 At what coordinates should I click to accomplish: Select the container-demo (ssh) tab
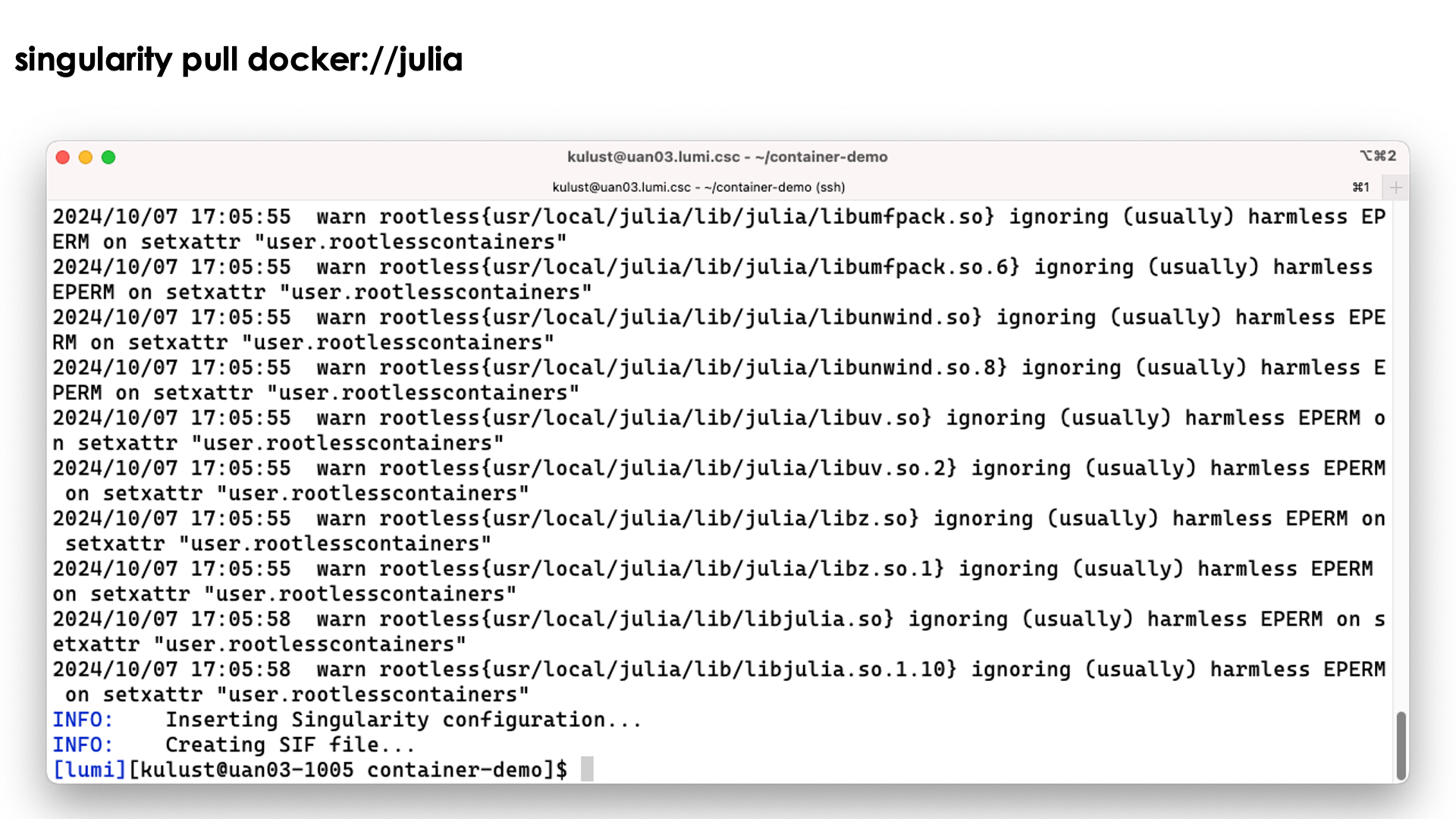coord(698,187)
